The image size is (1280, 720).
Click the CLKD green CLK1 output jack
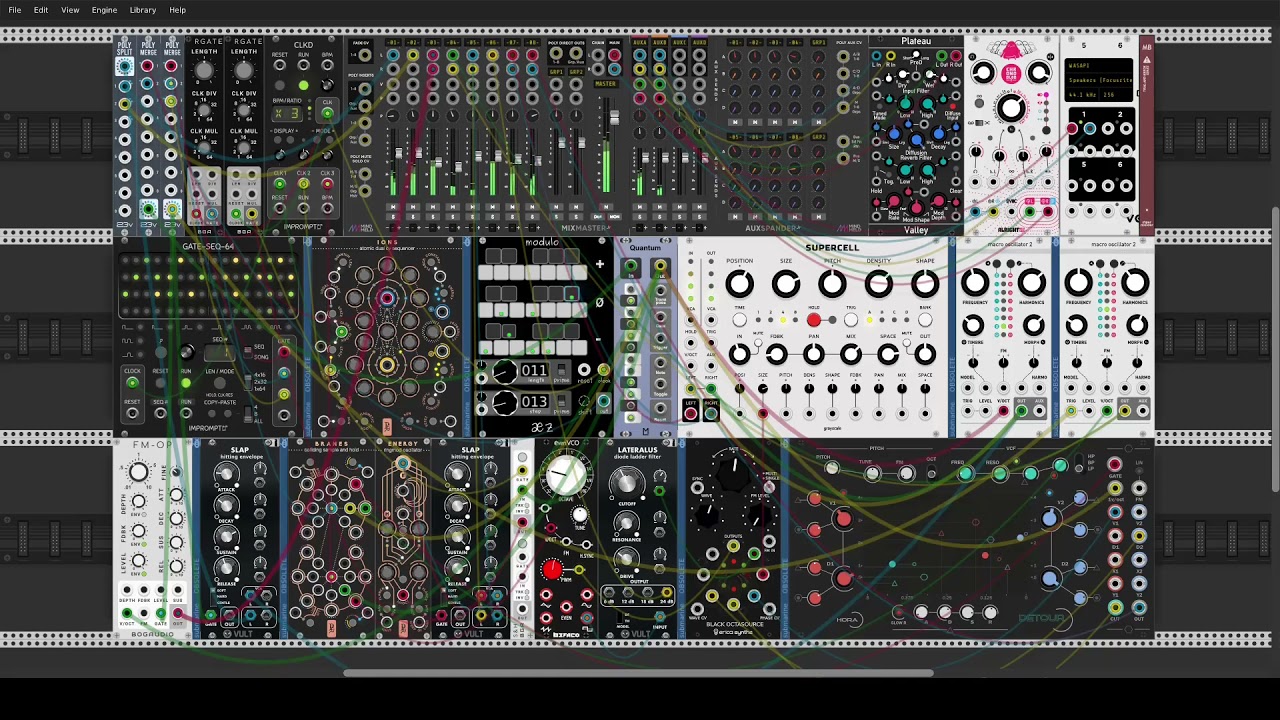pos(279,184)
